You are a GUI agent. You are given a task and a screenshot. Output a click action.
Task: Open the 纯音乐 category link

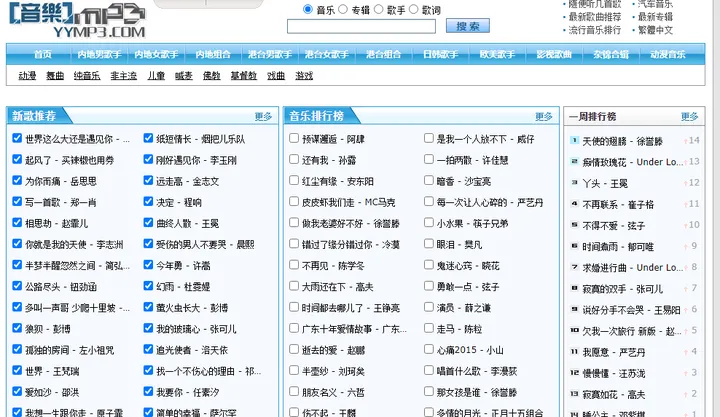pos(87,75)
